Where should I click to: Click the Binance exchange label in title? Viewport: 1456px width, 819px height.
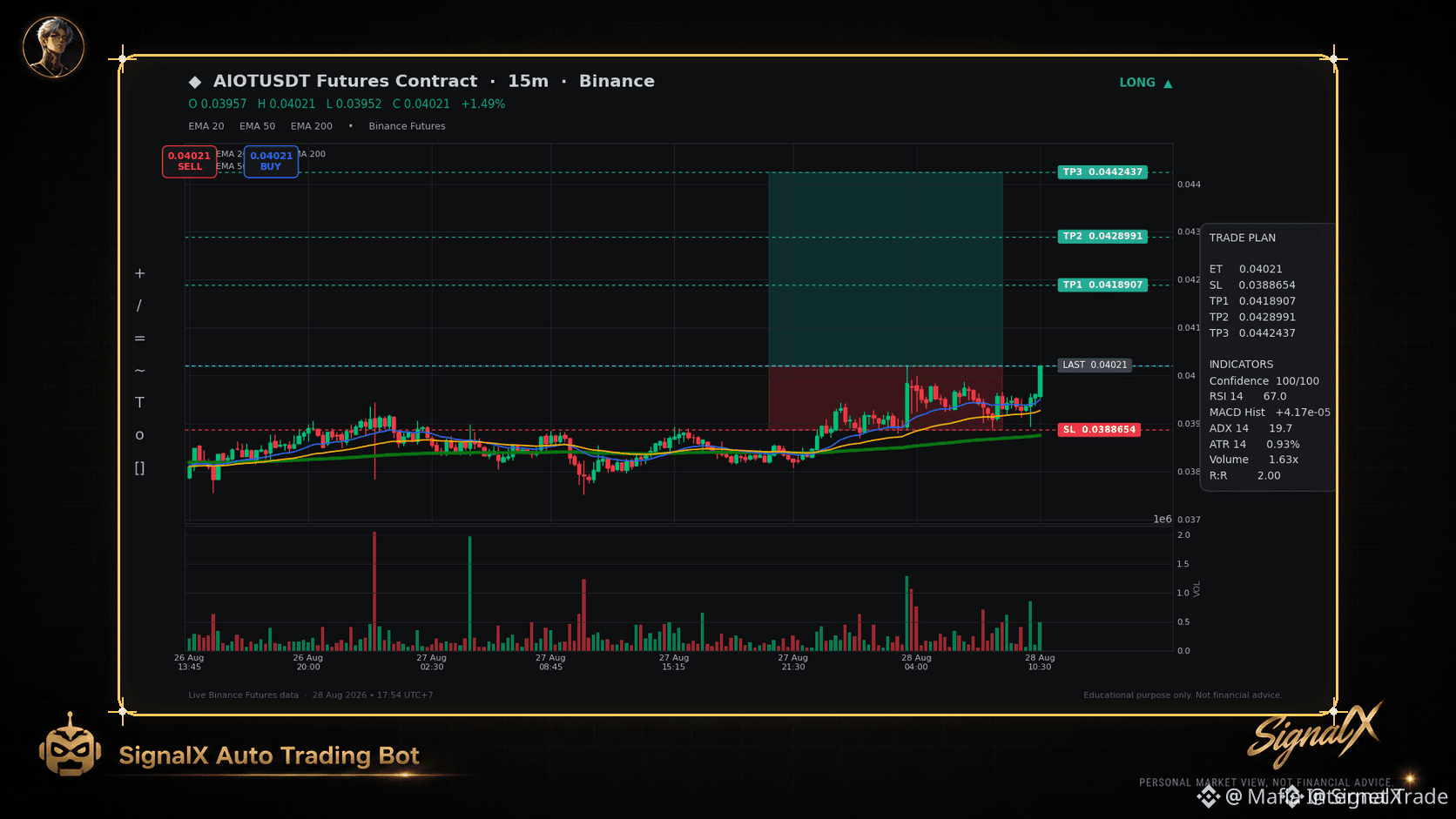617,81
